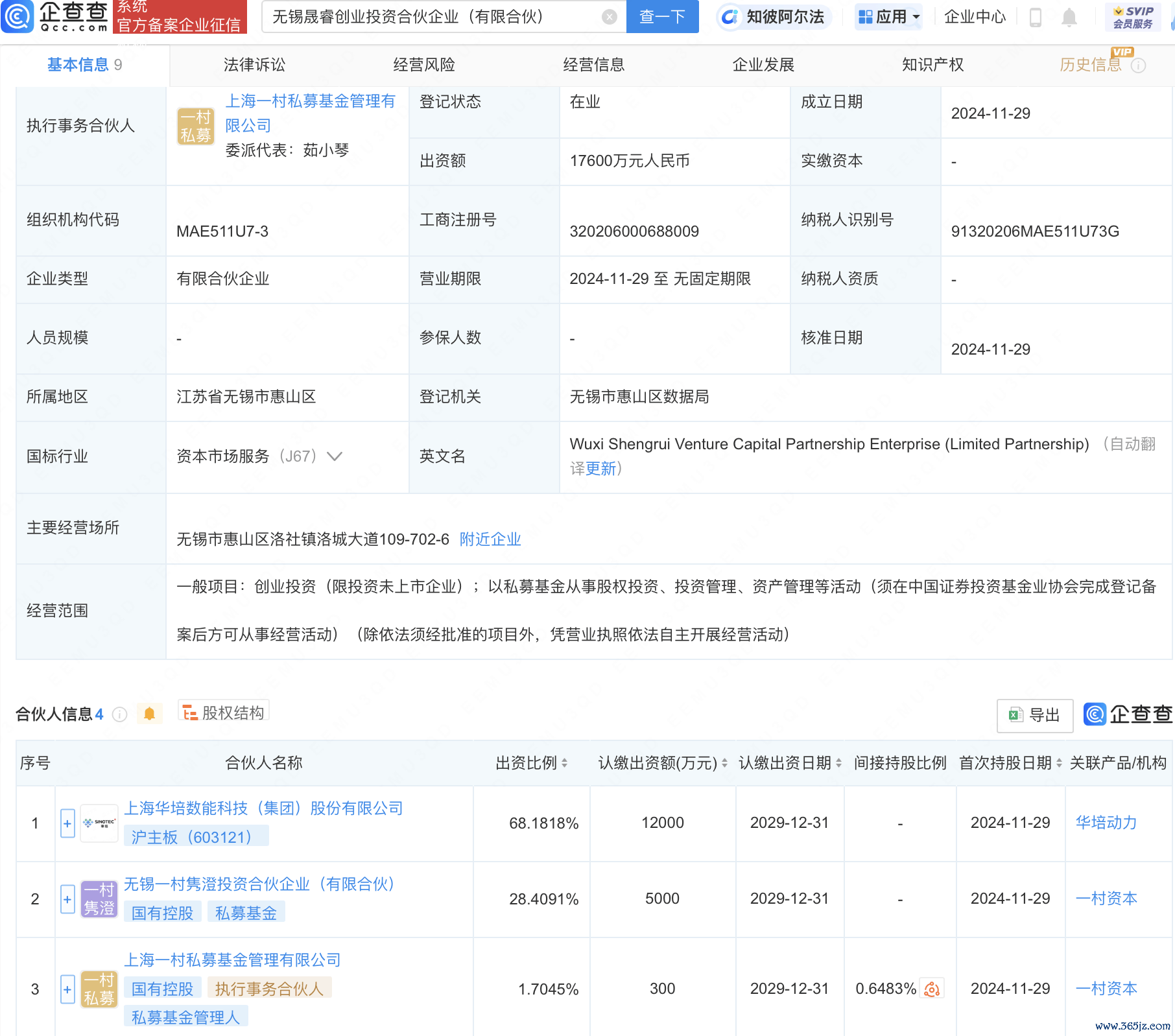Click the Qcc.com logo icon
The image size is (1175, 1036).
pos(18,16)
